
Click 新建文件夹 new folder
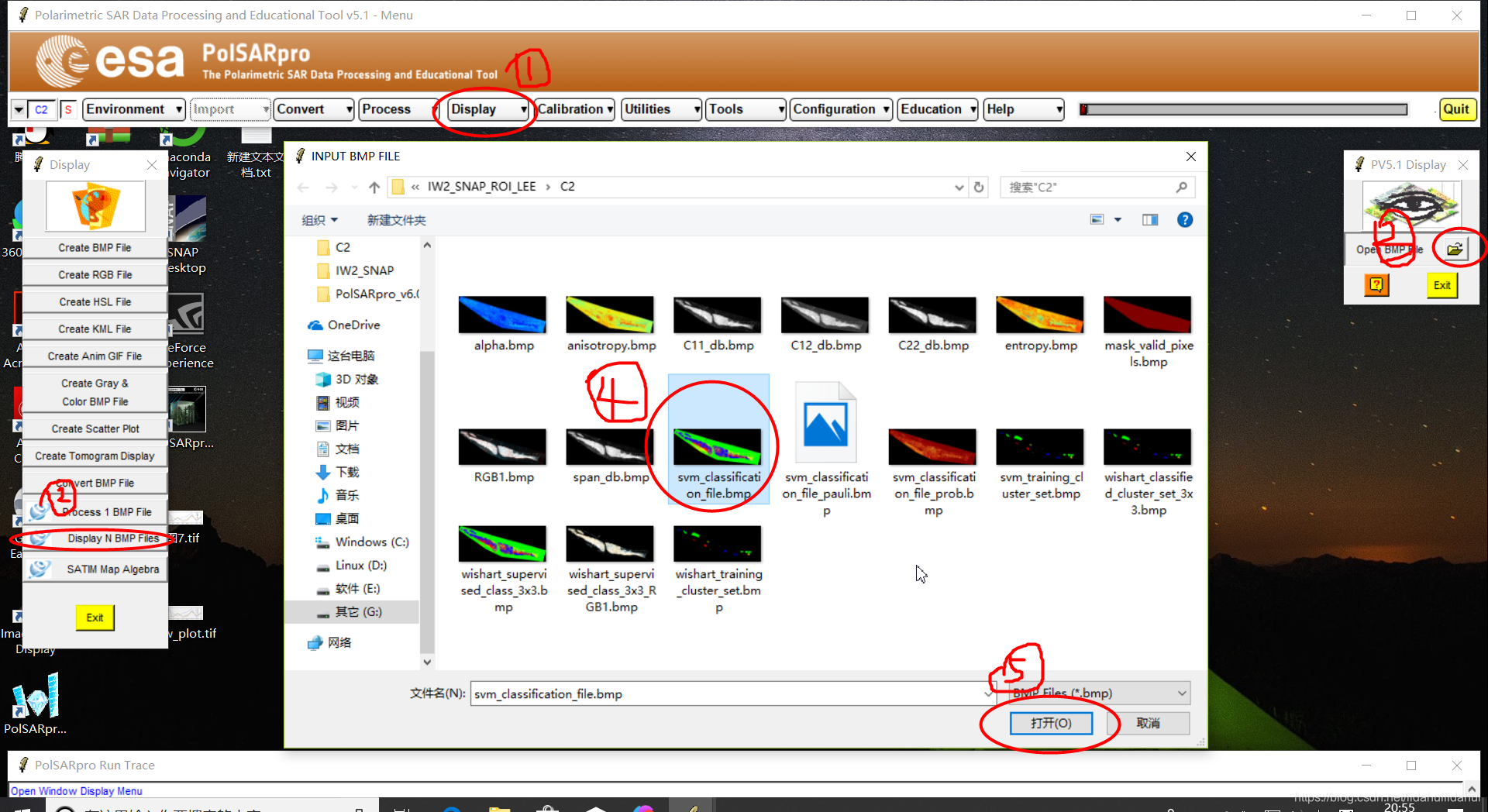397,220
